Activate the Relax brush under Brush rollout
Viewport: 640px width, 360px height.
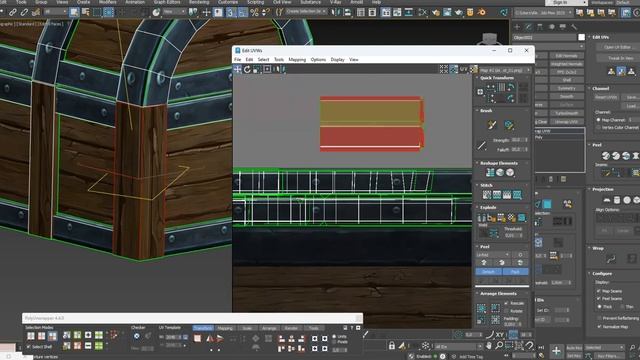(x=509, y=125)
